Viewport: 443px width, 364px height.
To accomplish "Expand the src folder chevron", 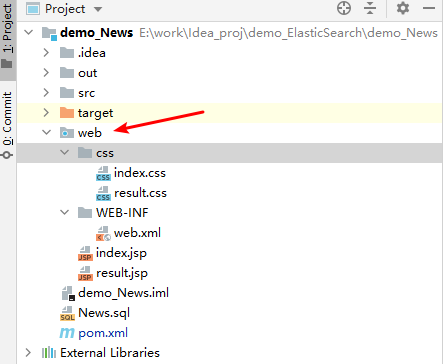I will [x=46, y=93].
